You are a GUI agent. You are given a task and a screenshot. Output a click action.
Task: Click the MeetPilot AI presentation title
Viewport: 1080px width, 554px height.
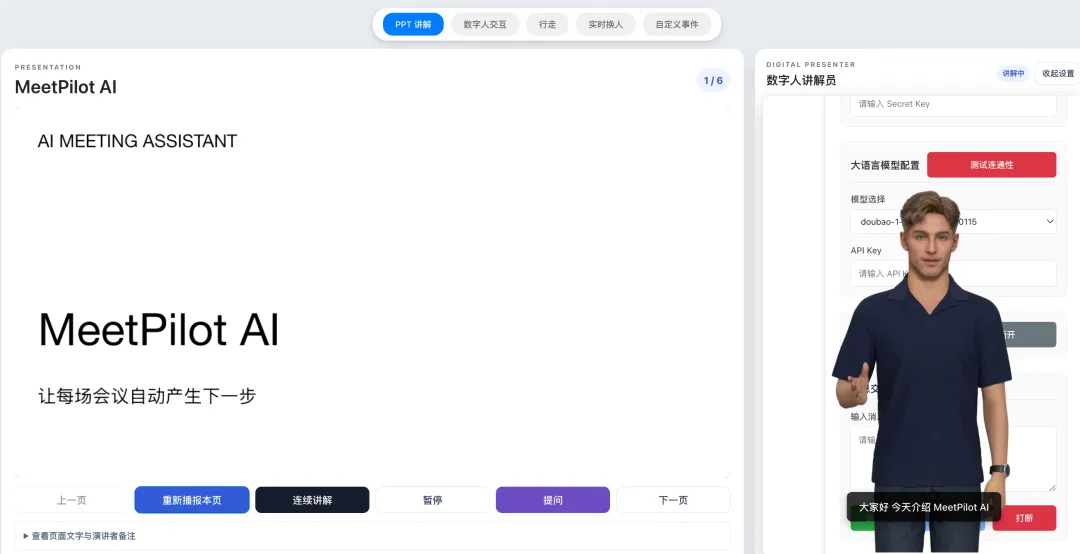point(65,87)
